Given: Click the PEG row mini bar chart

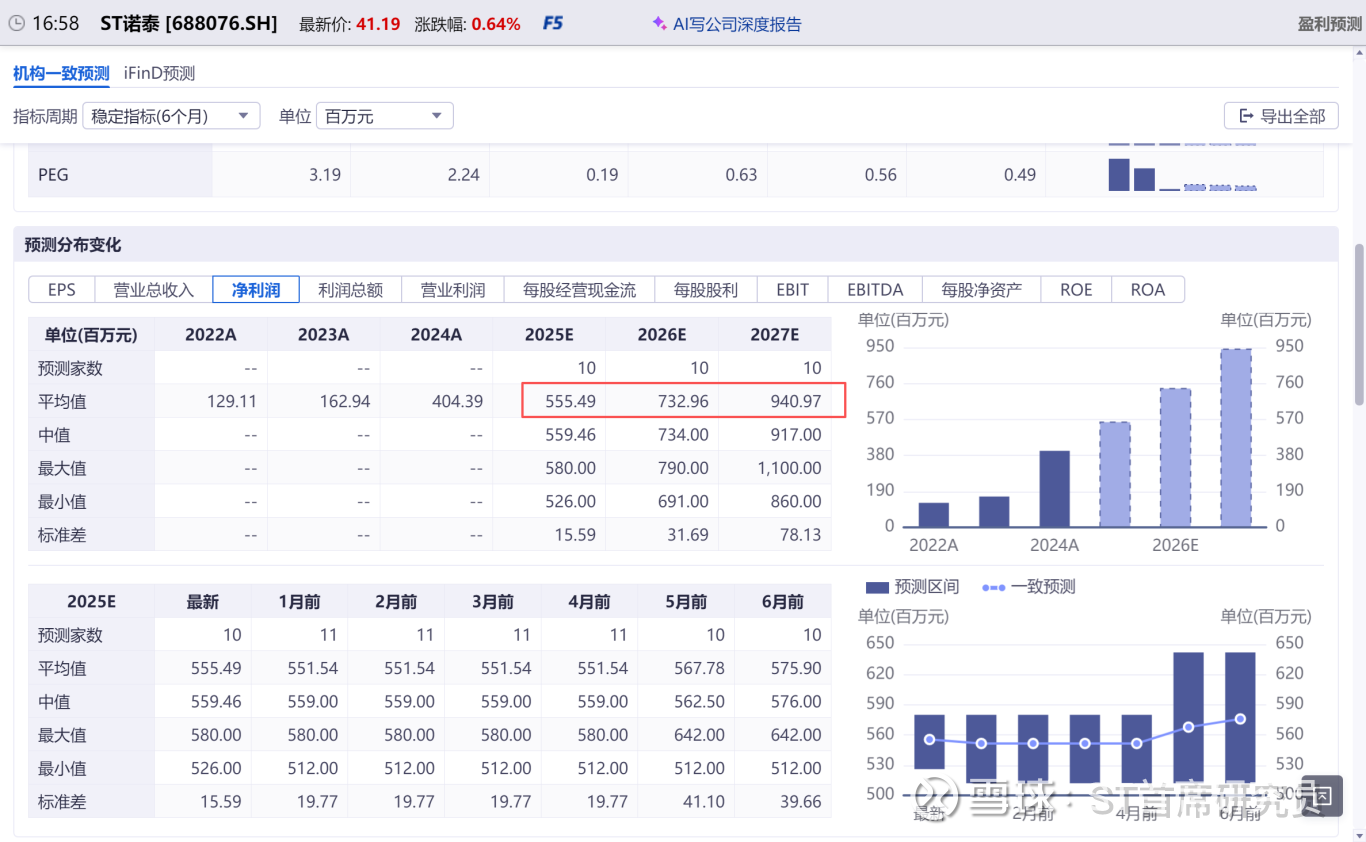Looking at the screenshot, I should point(1182,175).
